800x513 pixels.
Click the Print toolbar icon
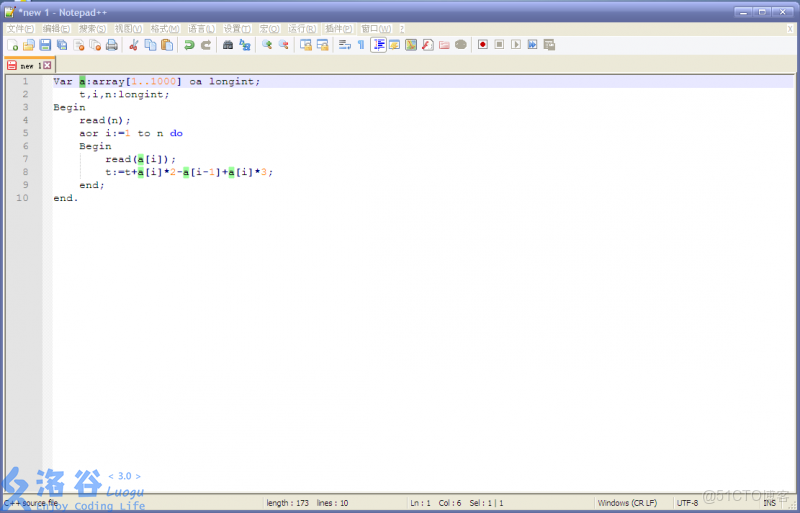112,45
